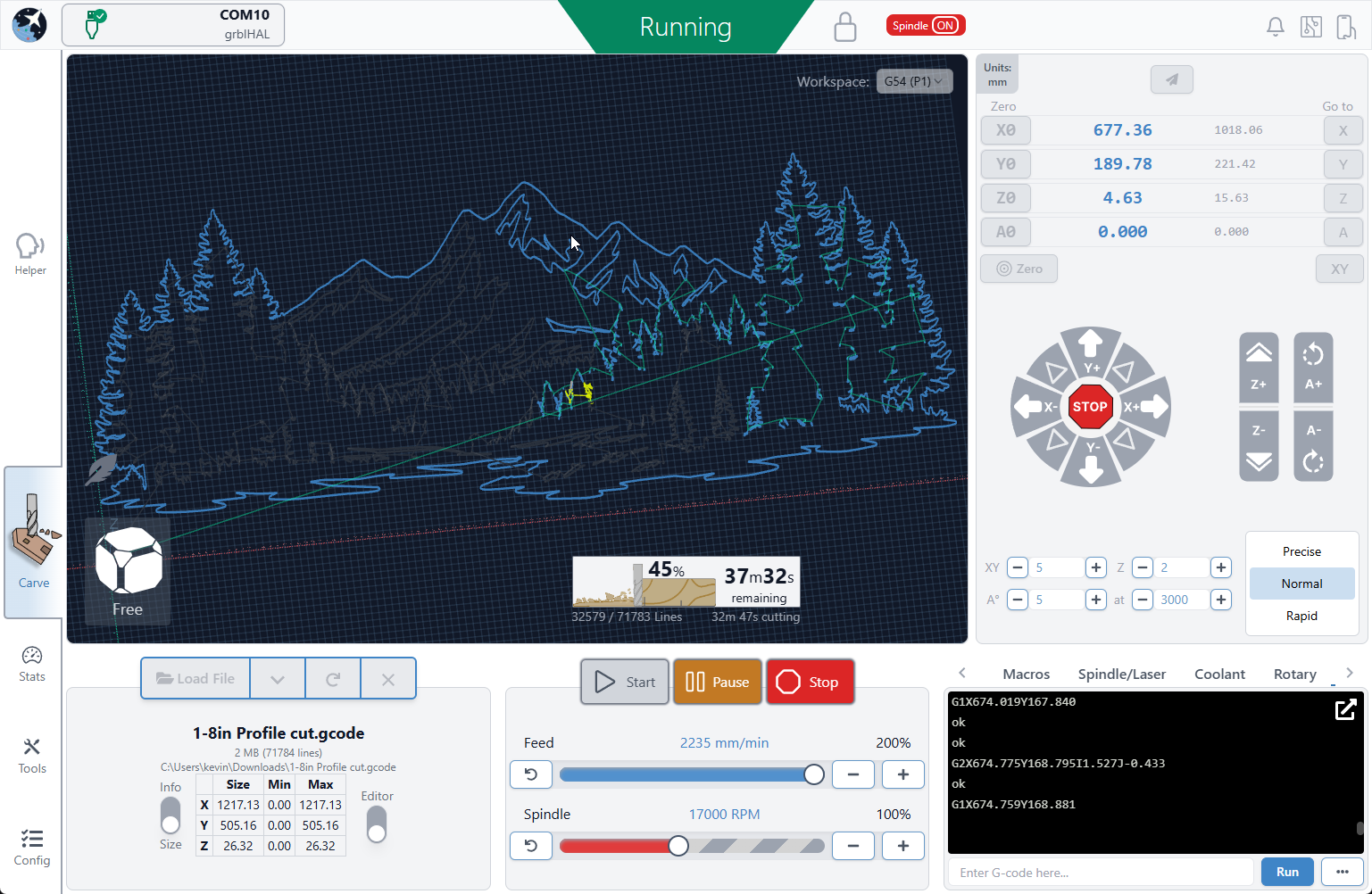Toggle the Editor switch
This screenshot has width=1372, height=894.
point(377,824)
